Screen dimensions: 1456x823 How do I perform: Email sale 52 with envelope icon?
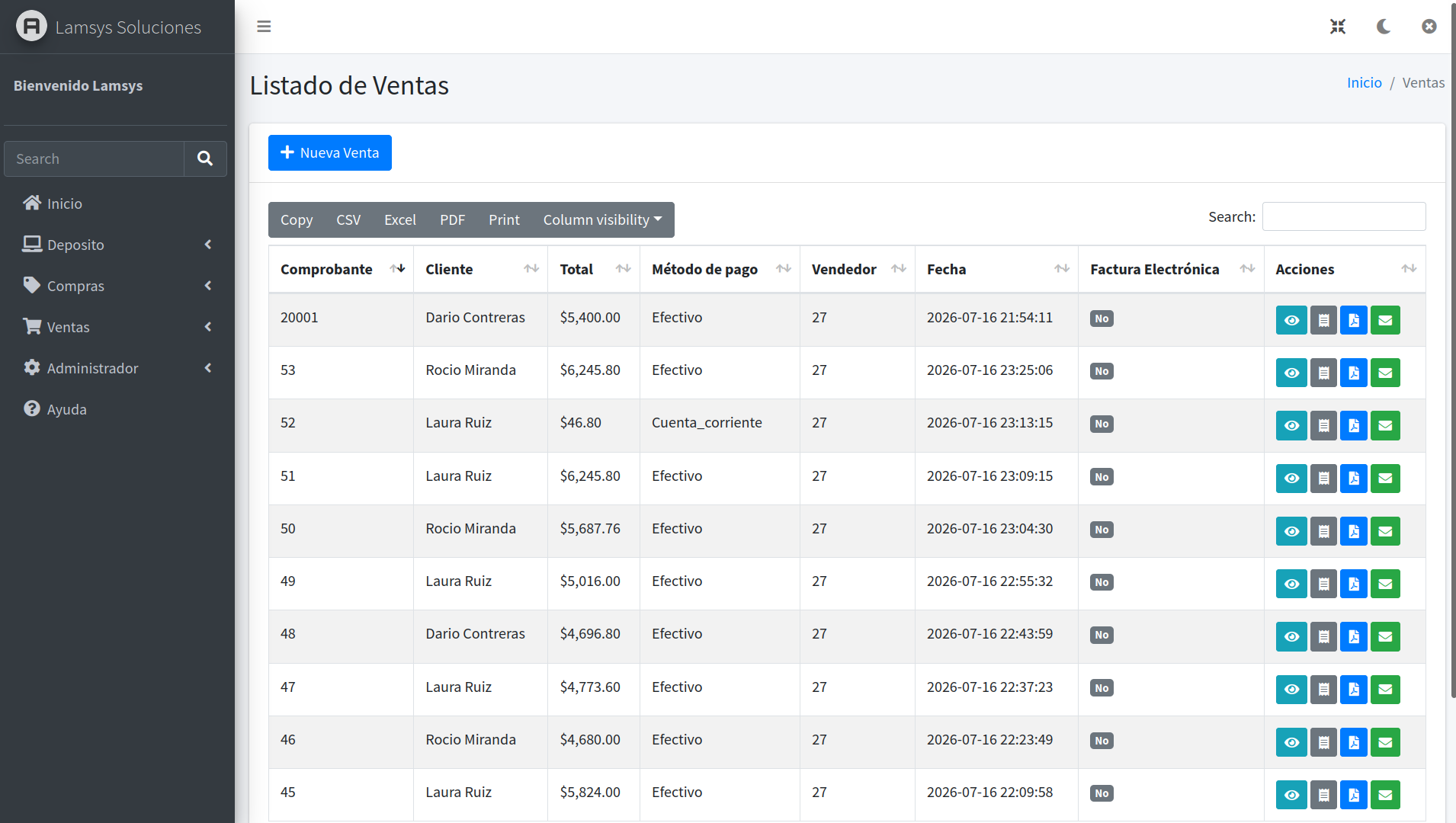click(1385, 425)
